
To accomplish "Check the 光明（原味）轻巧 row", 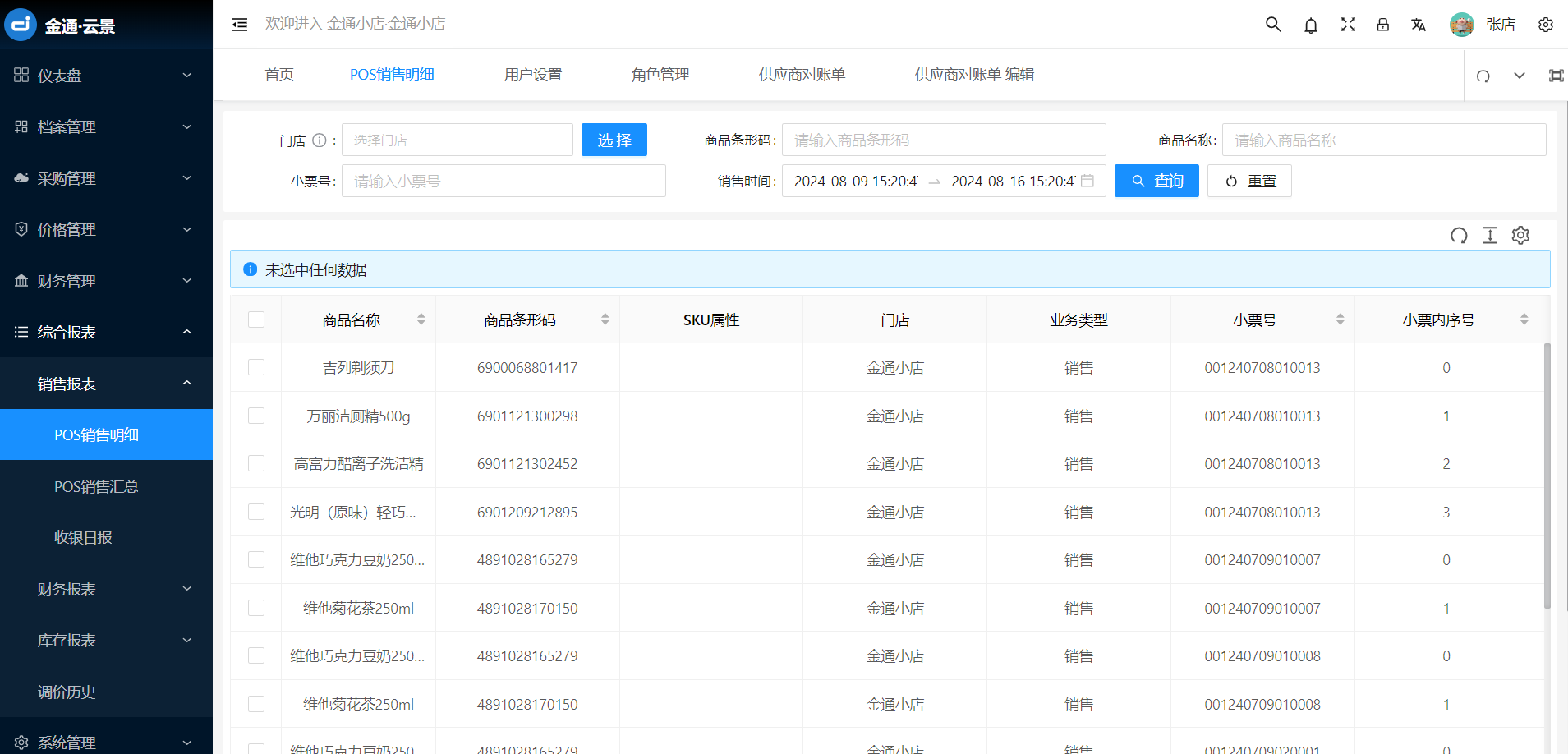I will pyautogui.click(x=256, y=512).
